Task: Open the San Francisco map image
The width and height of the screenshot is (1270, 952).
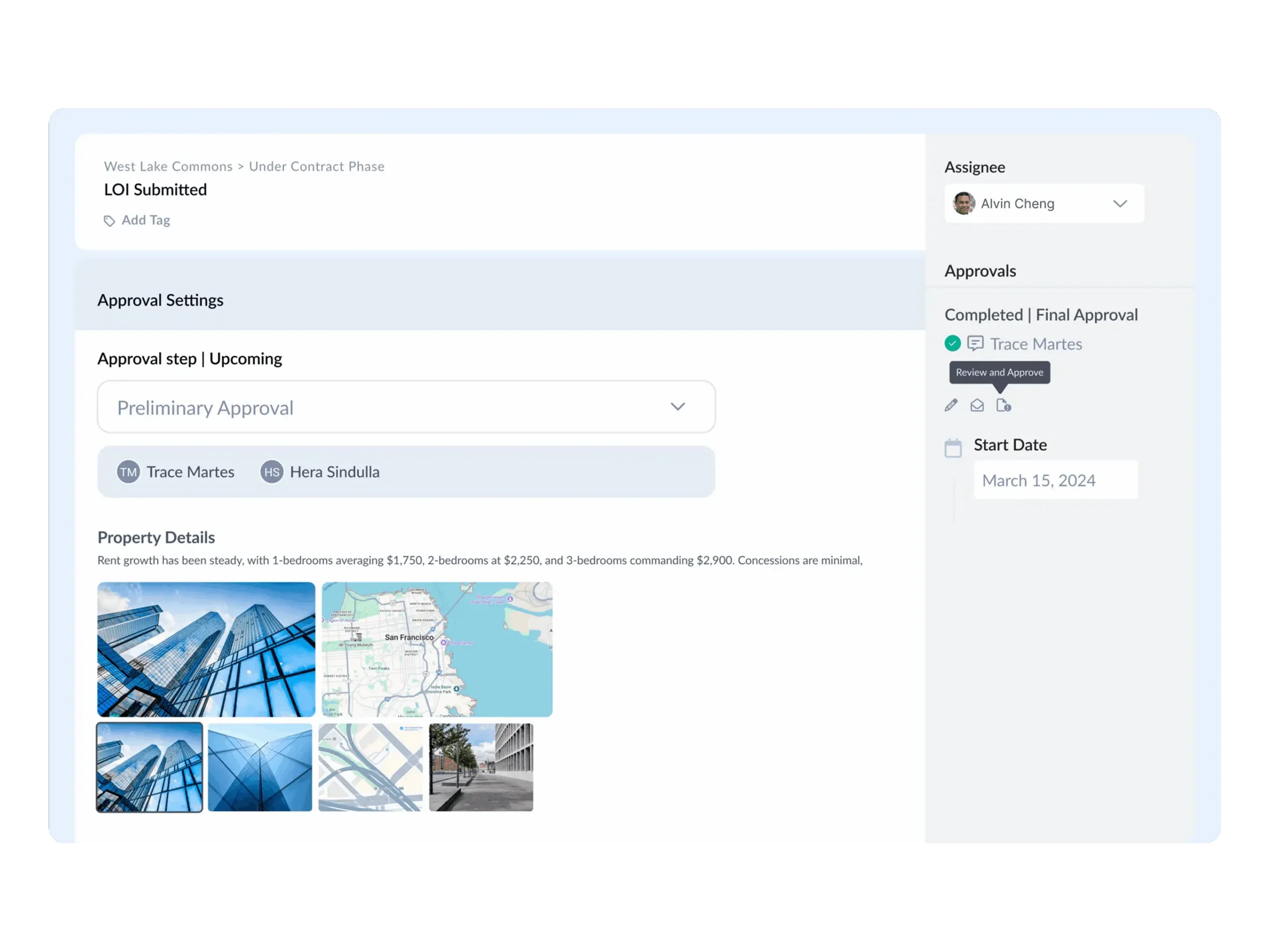Action: pyautogui.click(x=437, y=649)
